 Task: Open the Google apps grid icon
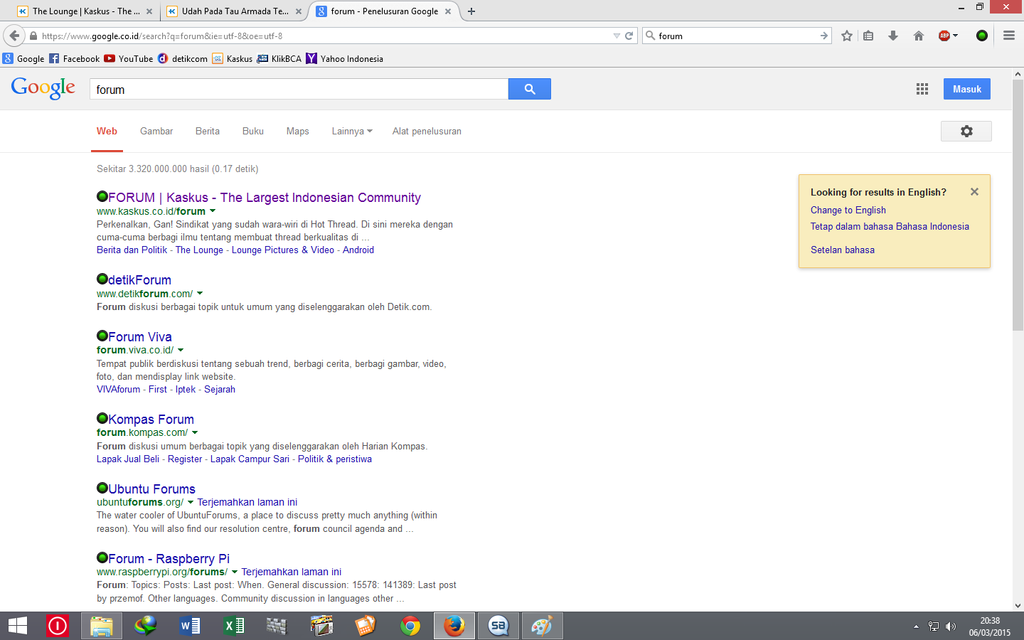[x=921, y=89]
